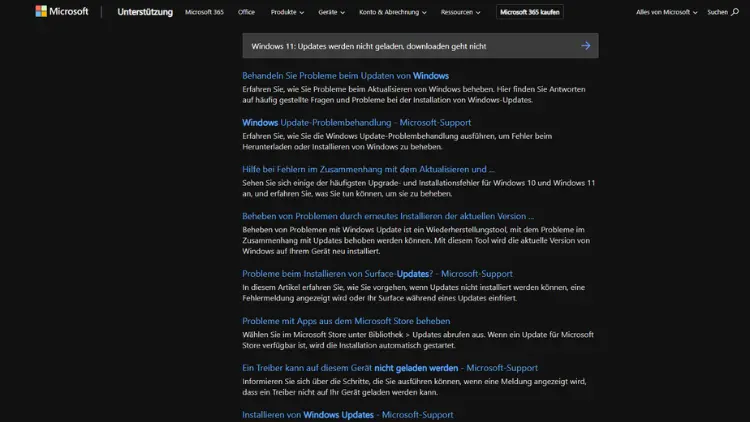
Task: Go to the Office menu item
Action: 246,12
